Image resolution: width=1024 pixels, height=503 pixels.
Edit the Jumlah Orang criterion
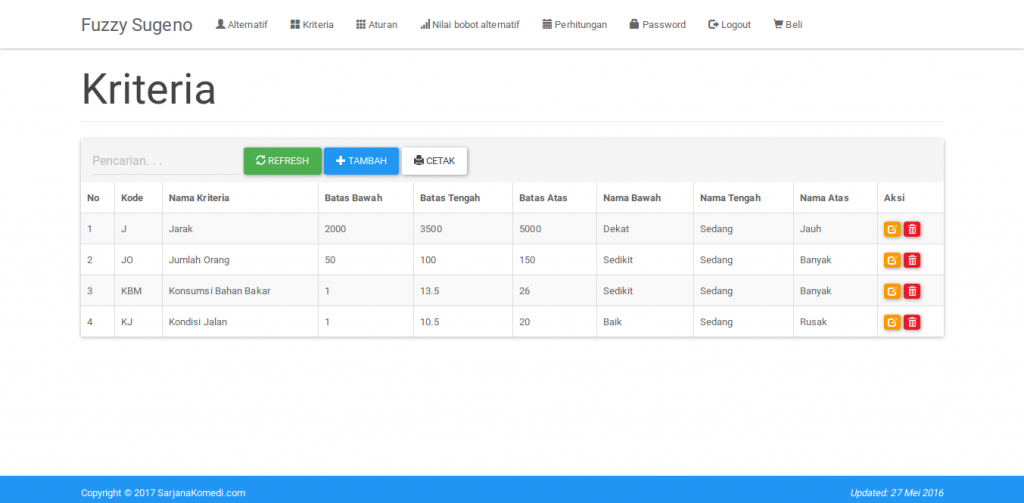click(892, 260)
